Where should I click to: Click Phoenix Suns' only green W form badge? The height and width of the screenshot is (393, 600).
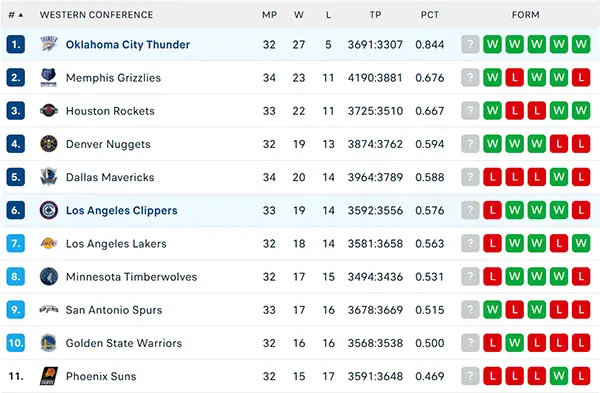(x=559, y=376)
